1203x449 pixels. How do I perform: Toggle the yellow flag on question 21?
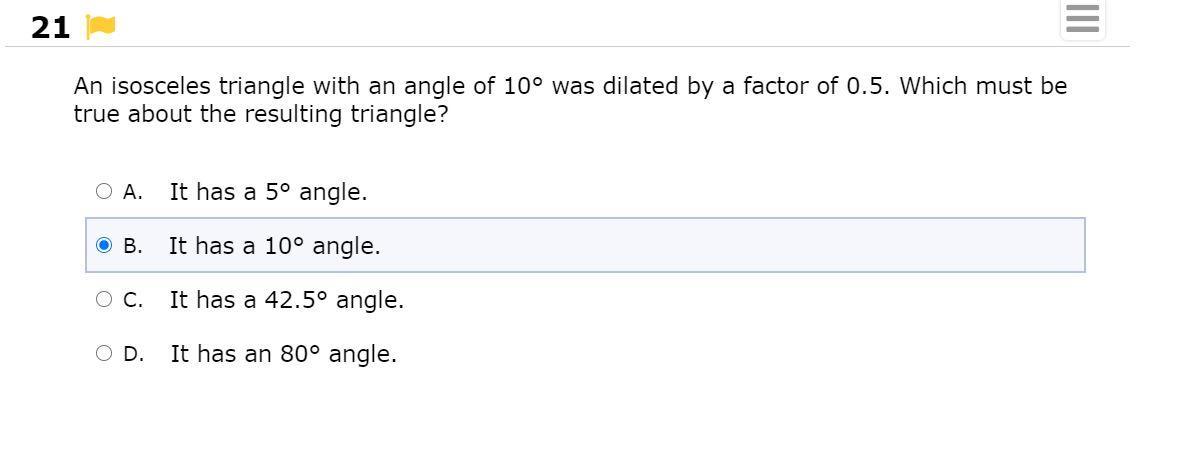point(101,27)
